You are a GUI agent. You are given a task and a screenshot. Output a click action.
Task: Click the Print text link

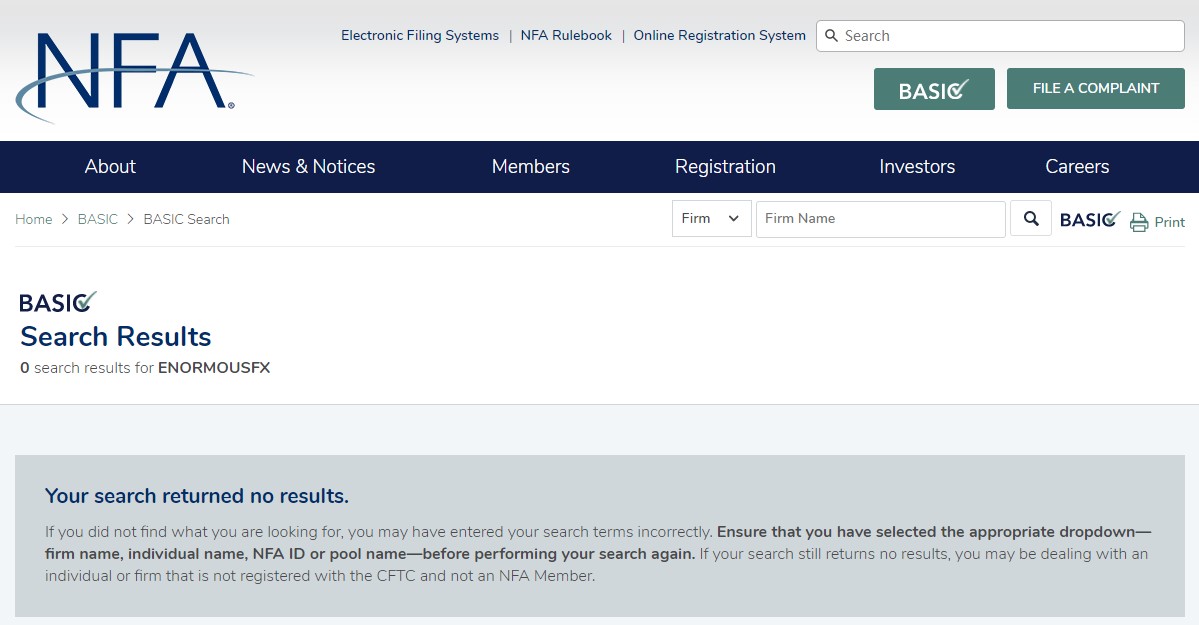tap(1169, 223)
